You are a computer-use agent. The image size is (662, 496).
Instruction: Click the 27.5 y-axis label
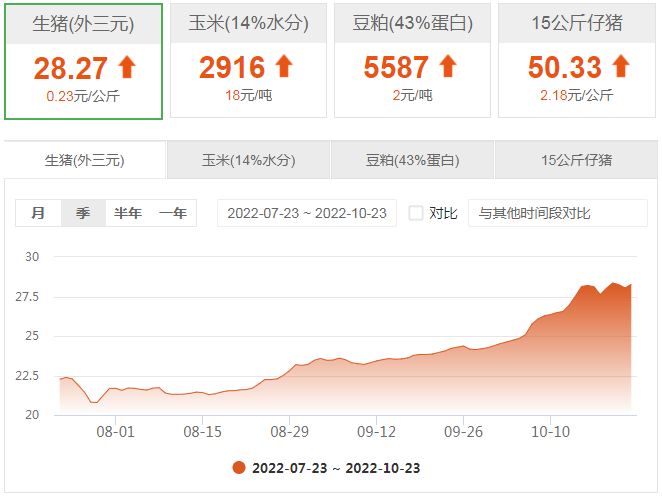click(27, 297)
